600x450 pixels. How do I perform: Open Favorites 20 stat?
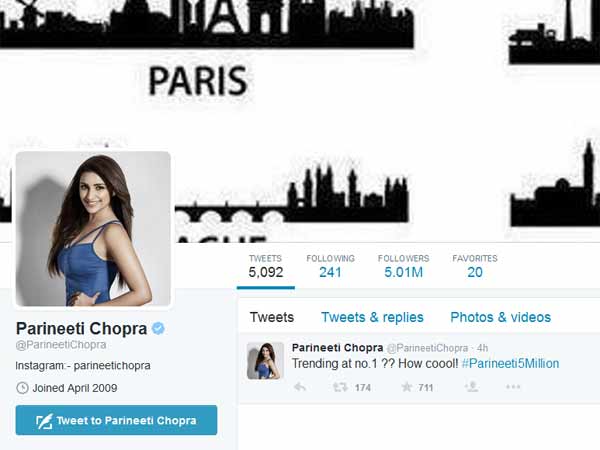(x=475, y=266)
